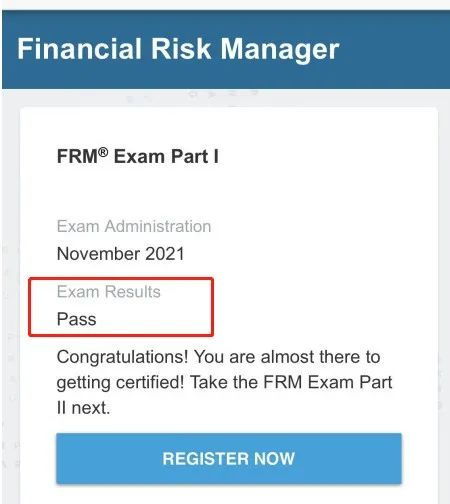This screenshot has width=450, height=504.
Task: Click the registered trademark symbol after FRM
Action: [x=103, y=153]
